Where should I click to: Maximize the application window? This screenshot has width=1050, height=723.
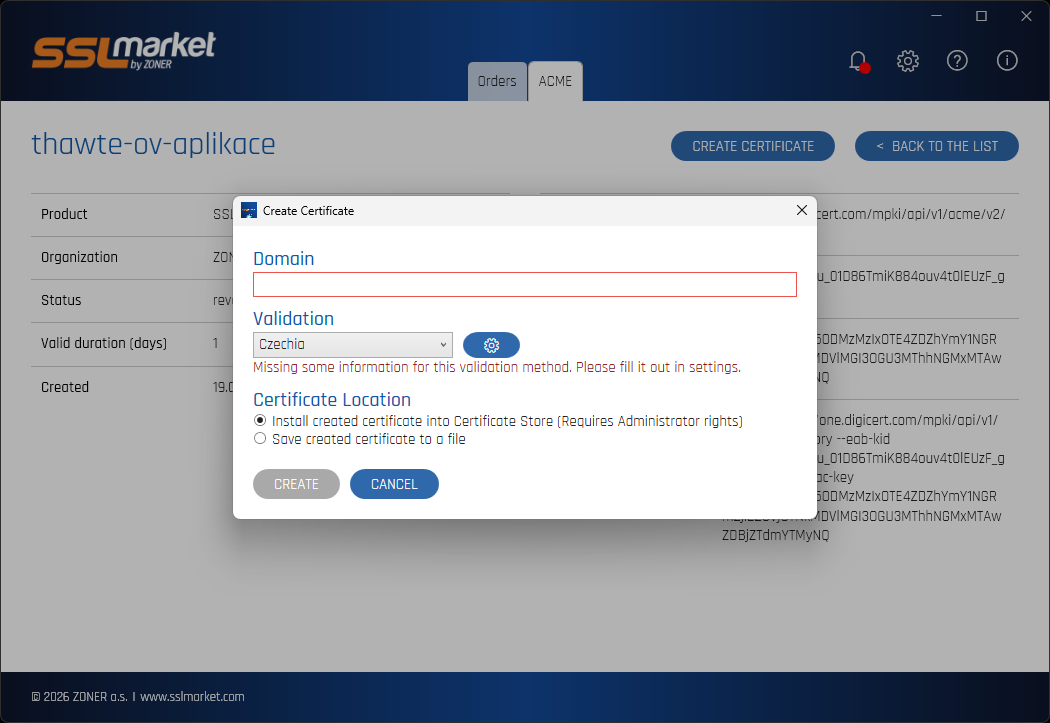[x=981, y=16]
